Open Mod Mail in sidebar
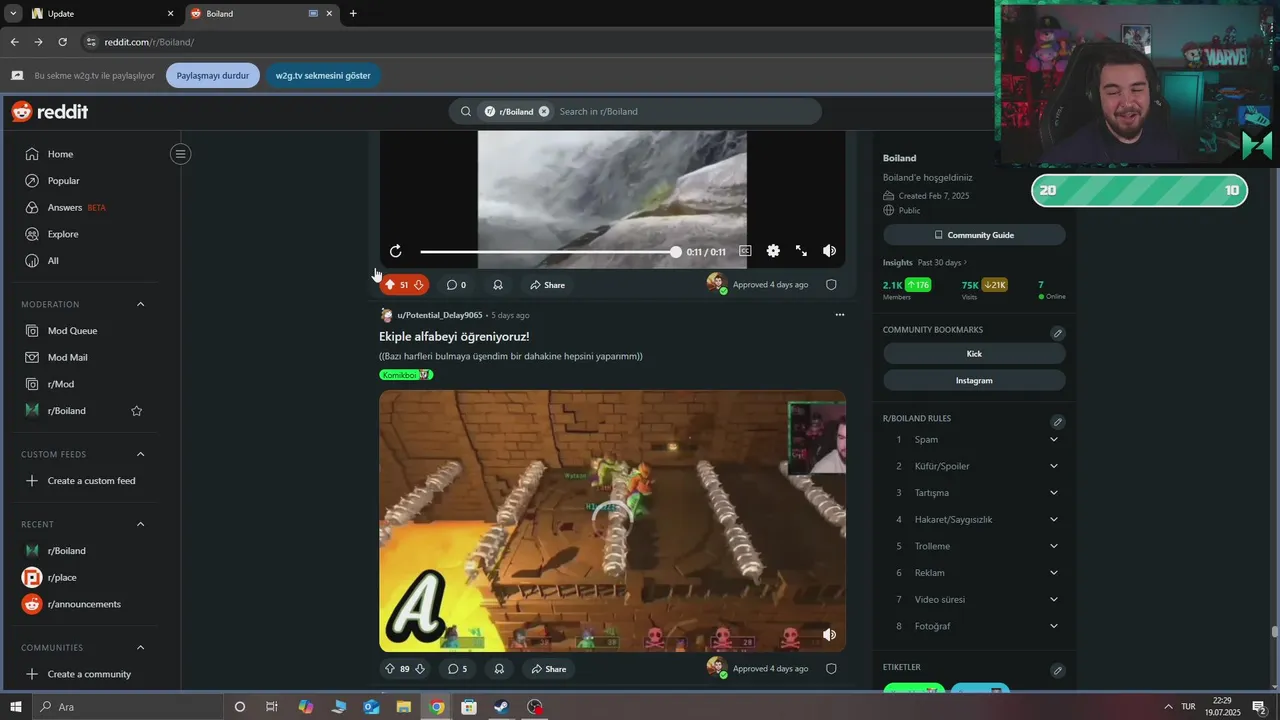This screenshot has width=1280, height=720. coord(67,358)
